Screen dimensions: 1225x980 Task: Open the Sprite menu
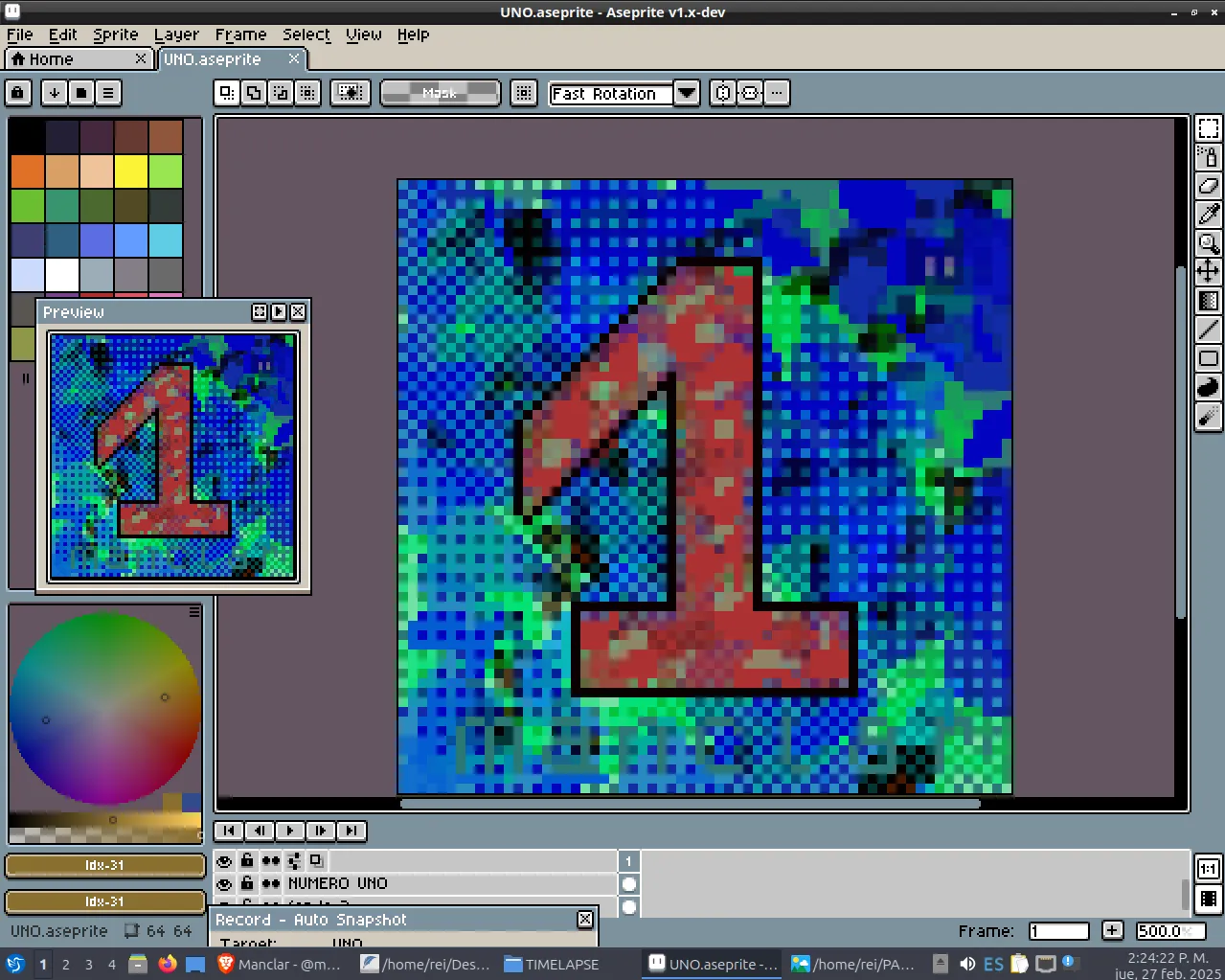[116, 34]
